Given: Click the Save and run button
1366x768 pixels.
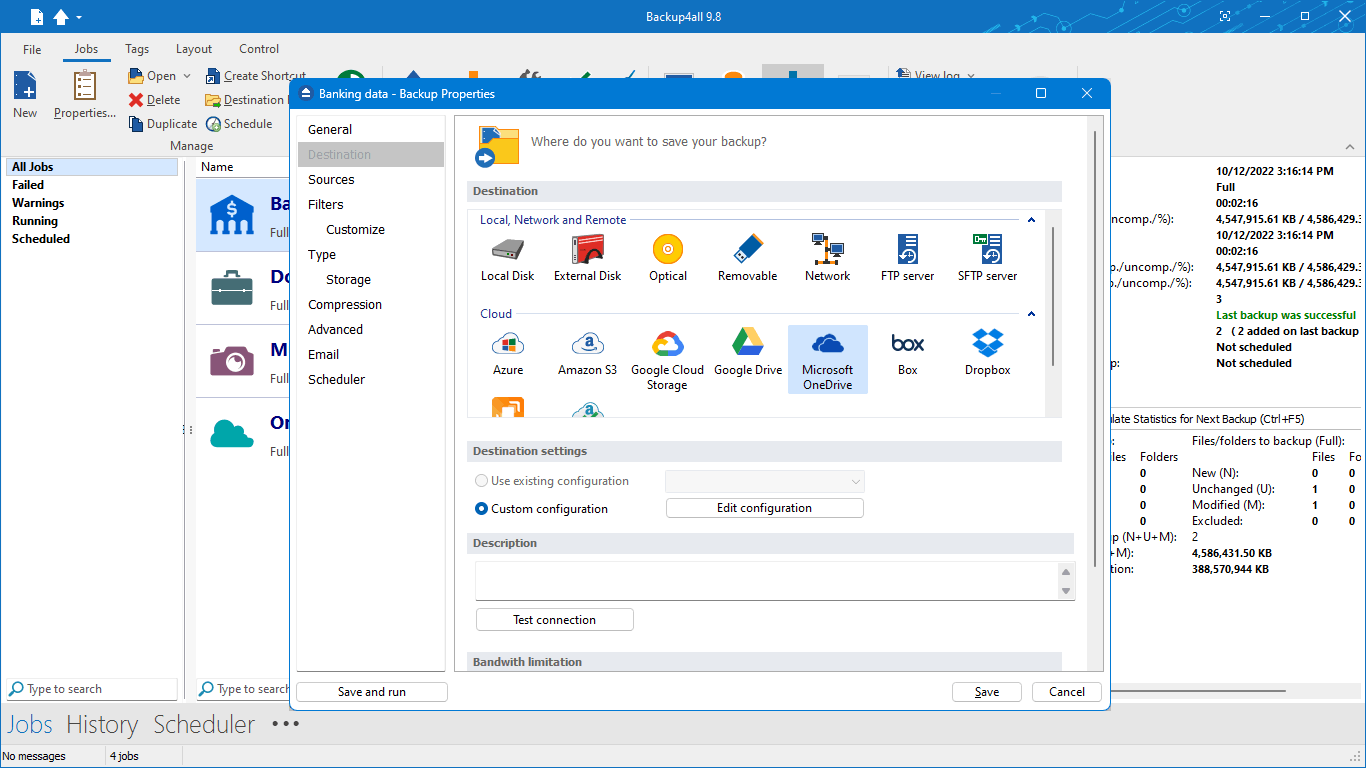Looking at the screenshot, I should click(372, 692).
